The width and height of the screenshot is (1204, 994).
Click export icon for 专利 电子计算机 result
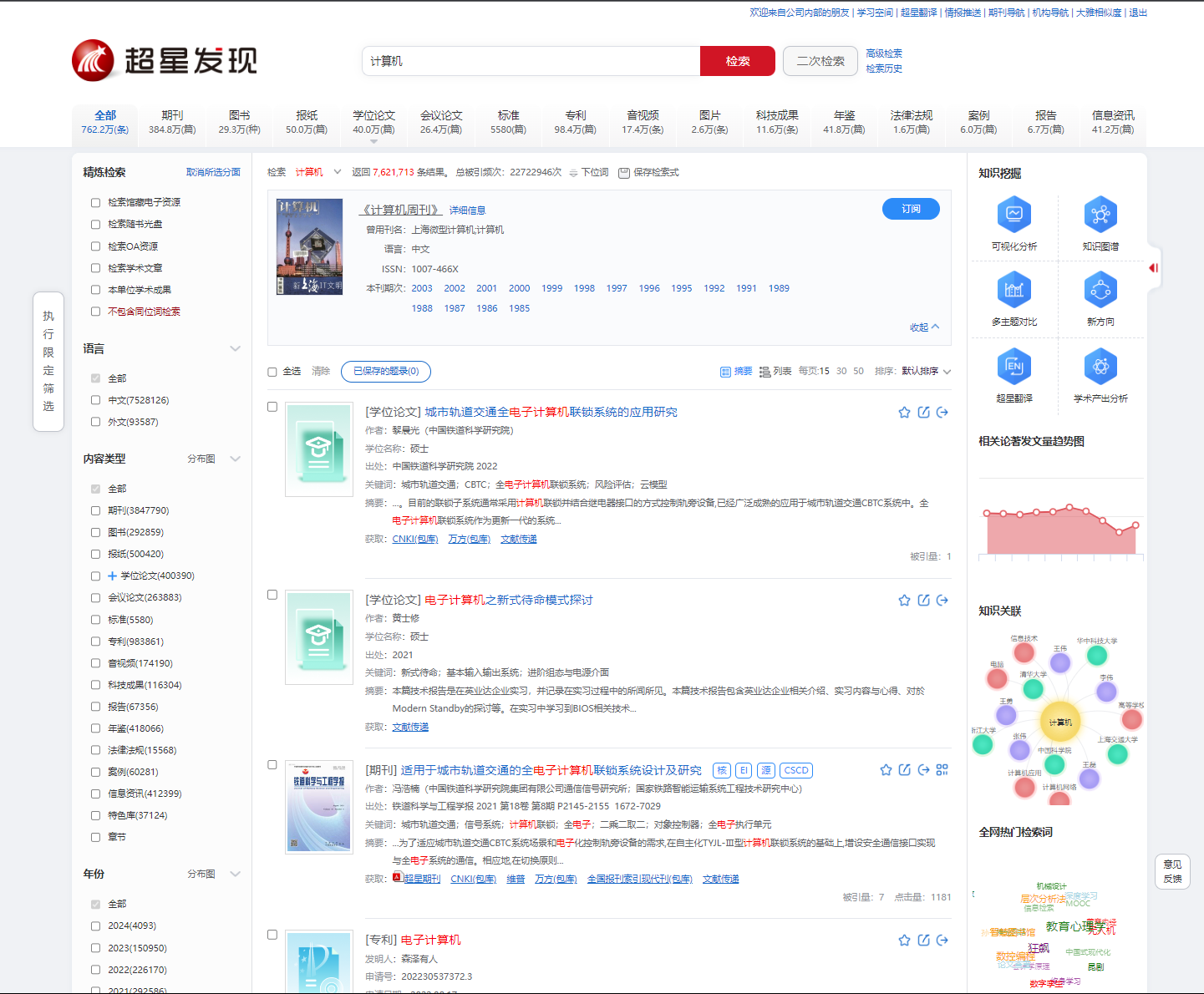pos(942,941)
